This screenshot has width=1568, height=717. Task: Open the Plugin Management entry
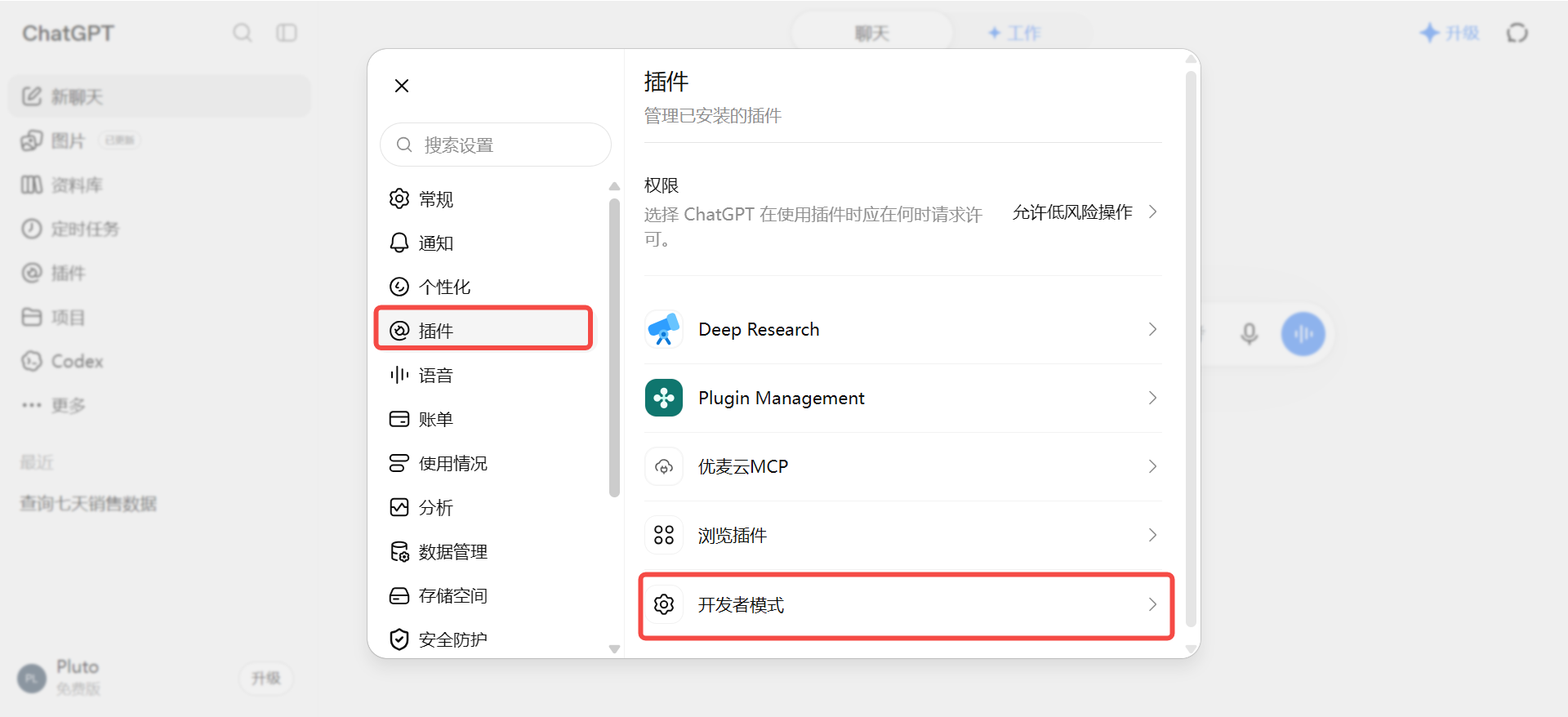(903, 398)
